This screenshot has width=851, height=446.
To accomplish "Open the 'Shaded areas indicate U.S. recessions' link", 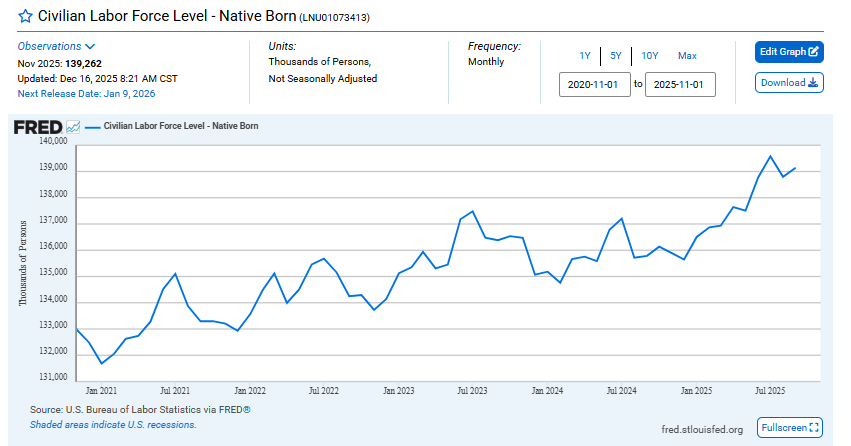I will coord(113,424).
